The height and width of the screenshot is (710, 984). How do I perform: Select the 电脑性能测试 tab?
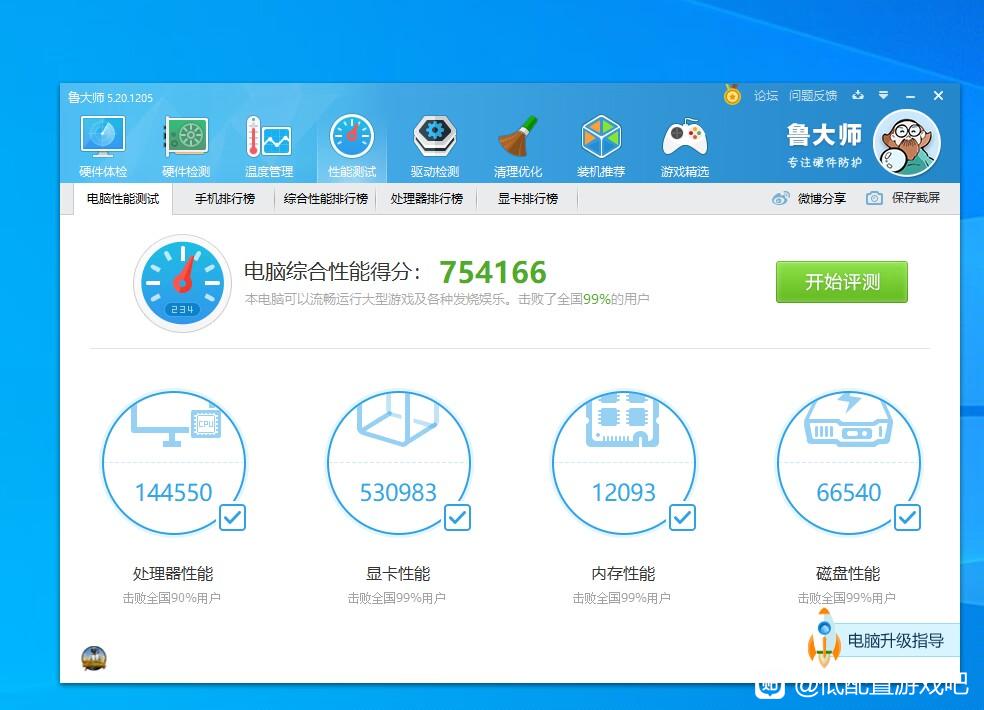(123, 198)
